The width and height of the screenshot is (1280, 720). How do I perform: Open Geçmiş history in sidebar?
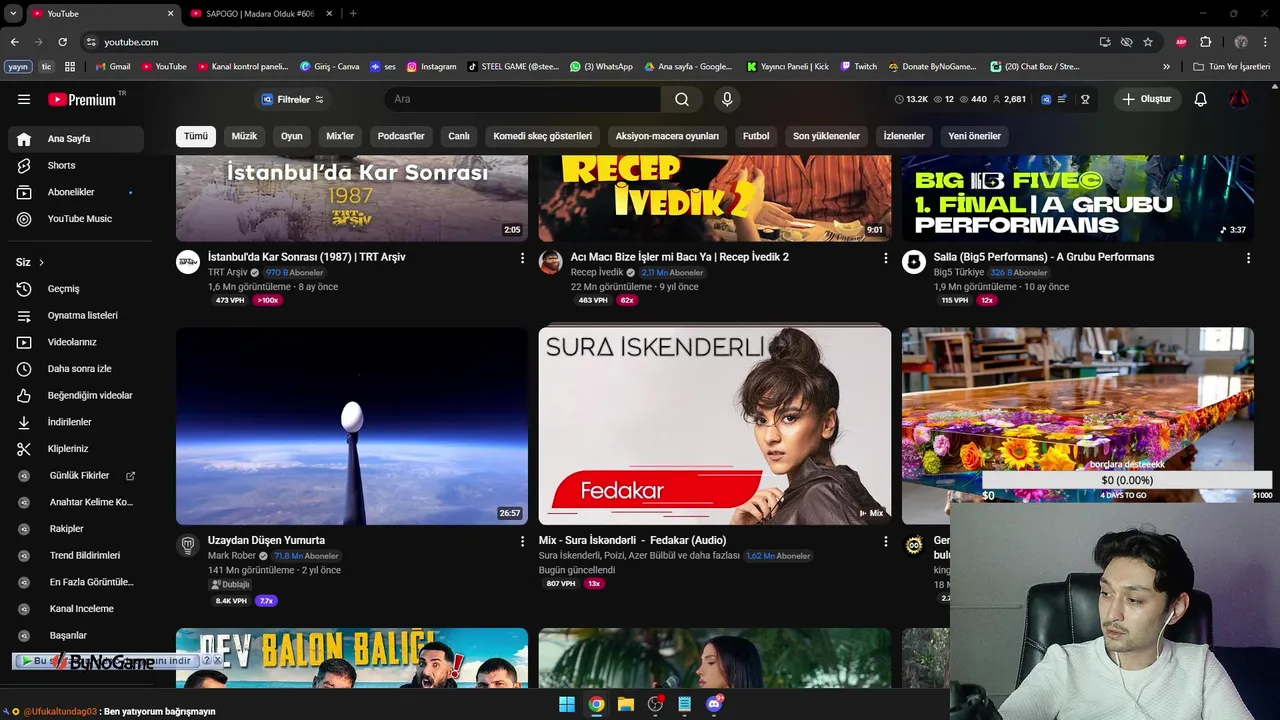tap(76, 289)
